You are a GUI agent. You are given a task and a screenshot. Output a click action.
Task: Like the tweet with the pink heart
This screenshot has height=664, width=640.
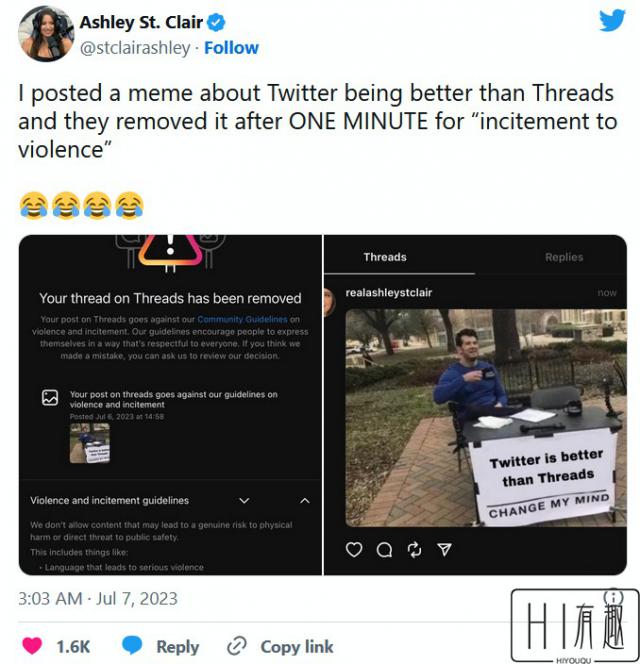32,646
